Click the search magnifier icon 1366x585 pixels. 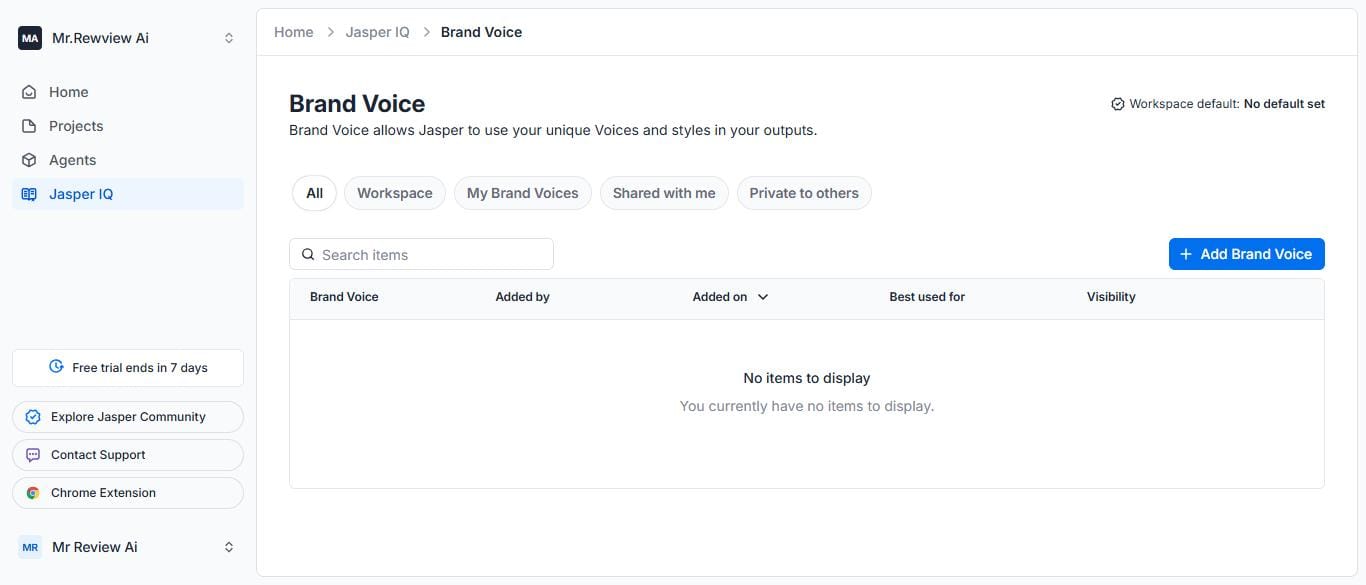point(308,255)
